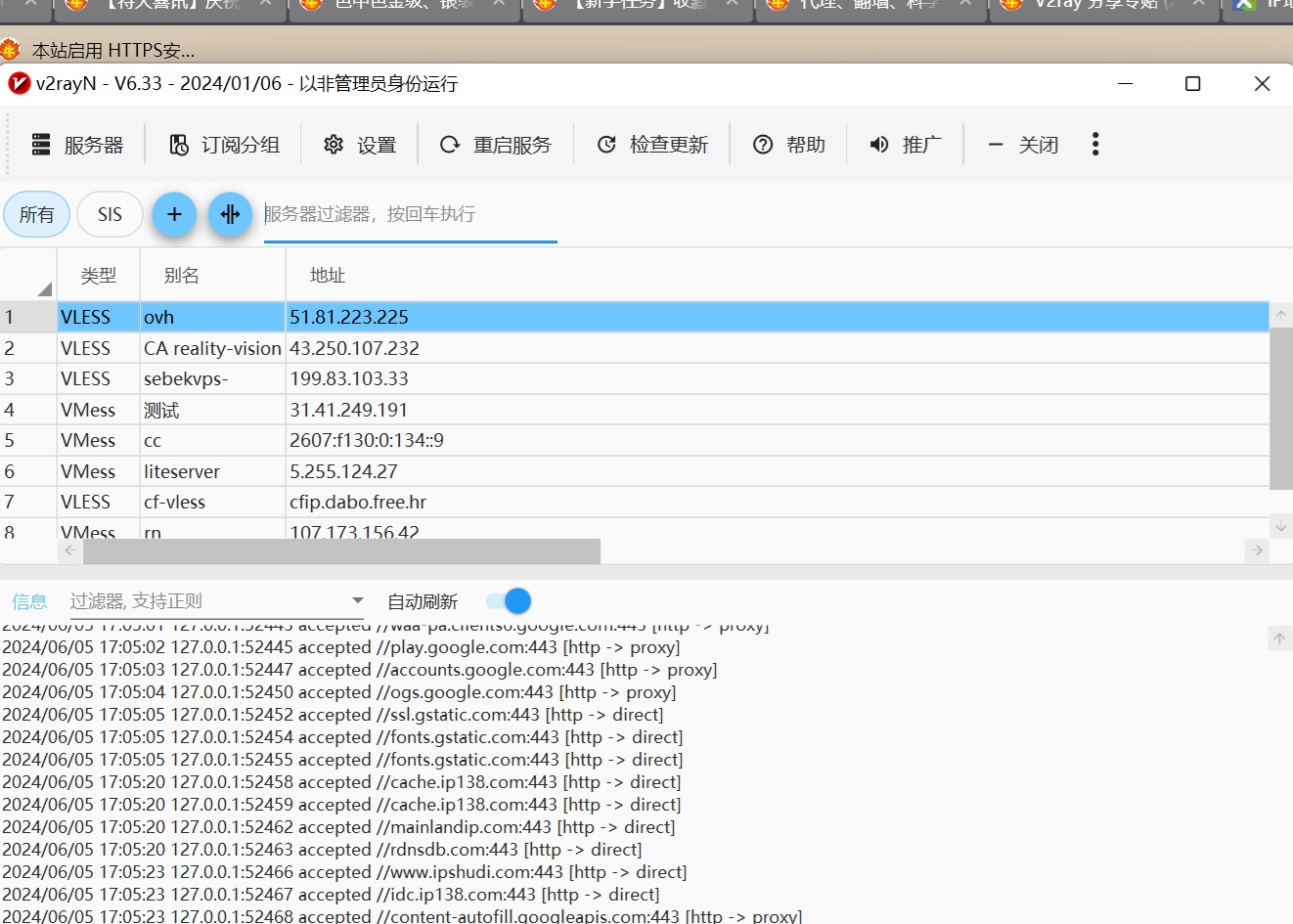Click the select-all corner triangle of table
The image size is (1293, 924).
[x=44, y=288]
